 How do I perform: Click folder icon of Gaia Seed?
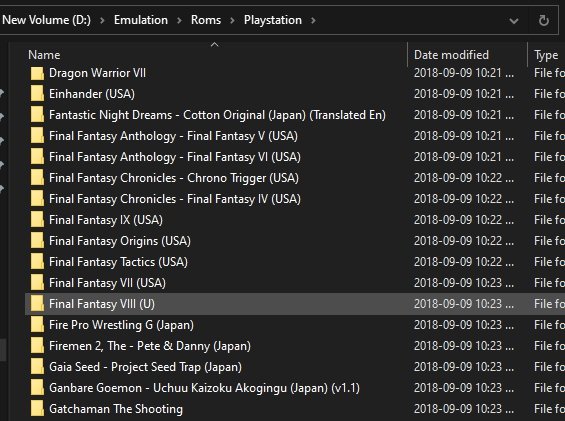[x=37, y=367]
